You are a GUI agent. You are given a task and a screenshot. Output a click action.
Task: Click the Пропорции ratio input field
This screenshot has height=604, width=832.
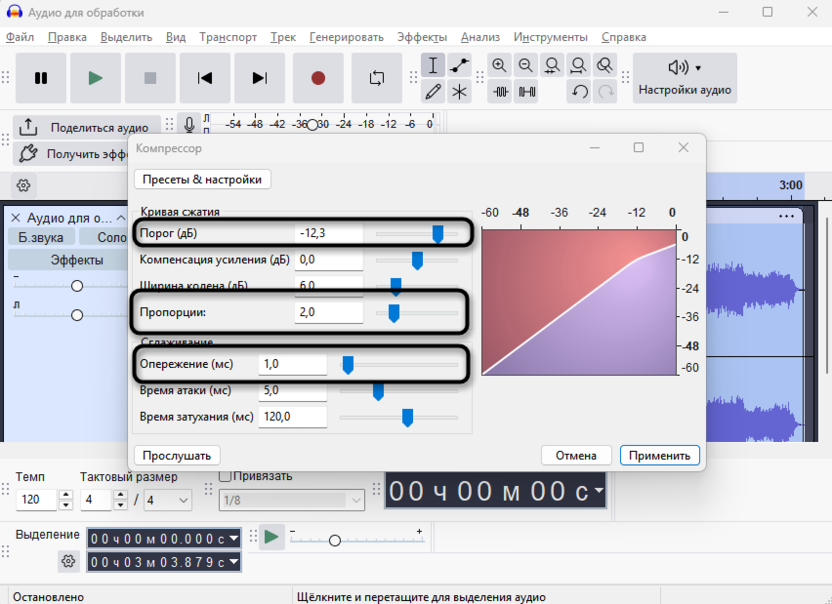pyautogui.click(x=329, y=313)
